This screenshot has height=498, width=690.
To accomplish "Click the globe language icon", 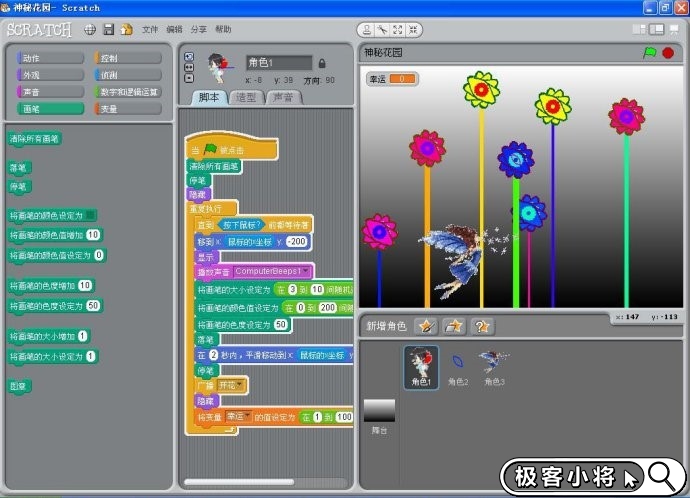I will click(91, 30).
